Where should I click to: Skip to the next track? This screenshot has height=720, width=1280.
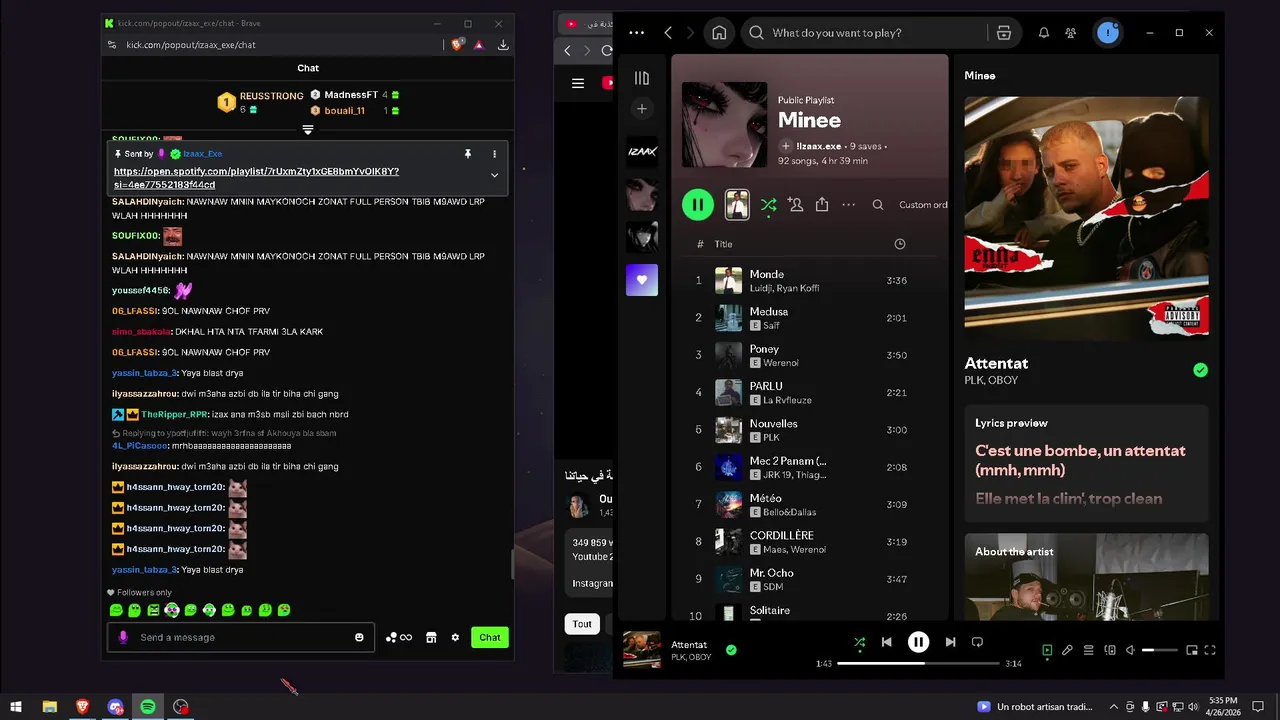coord(950,642)
